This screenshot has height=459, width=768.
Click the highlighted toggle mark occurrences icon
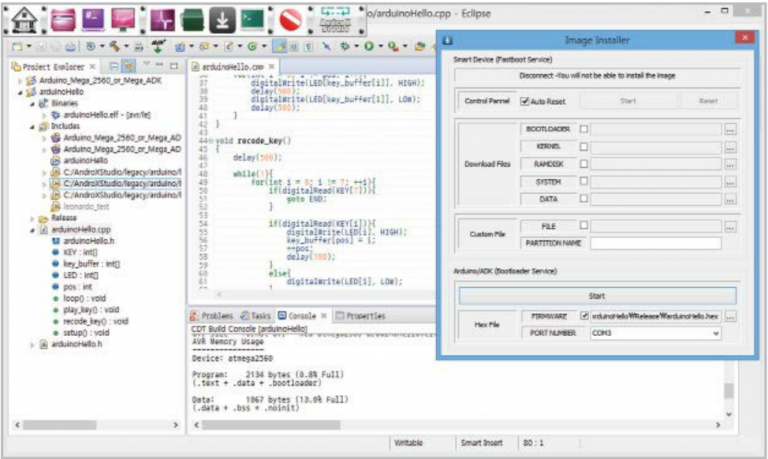point(280,47)
